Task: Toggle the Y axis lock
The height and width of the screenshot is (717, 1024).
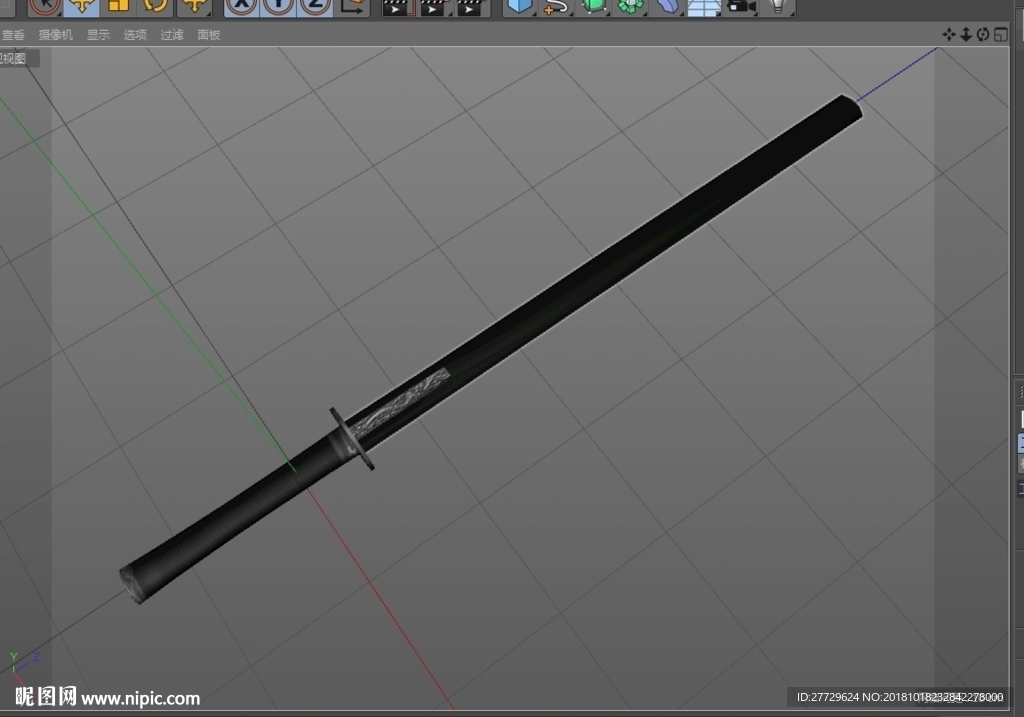Action: tap(279, 6)
